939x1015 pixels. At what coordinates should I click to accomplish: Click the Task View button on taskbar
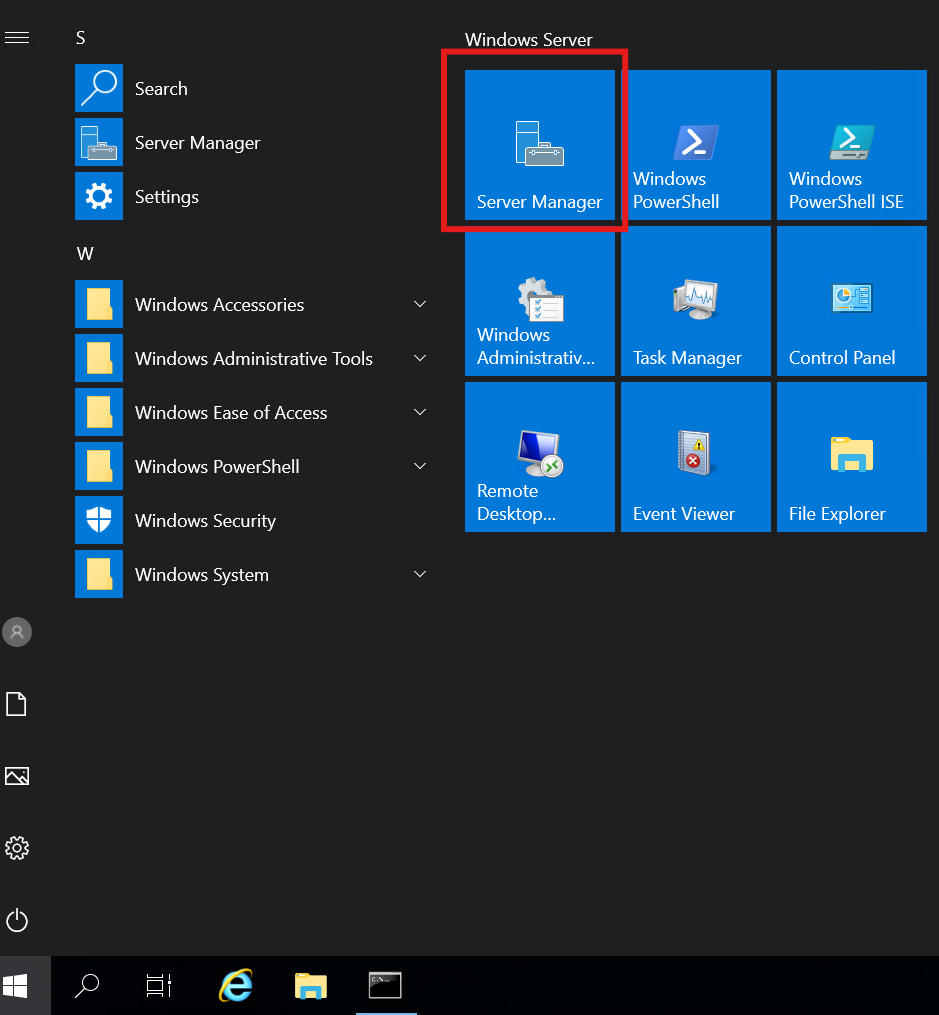click(x=159, y=986)
